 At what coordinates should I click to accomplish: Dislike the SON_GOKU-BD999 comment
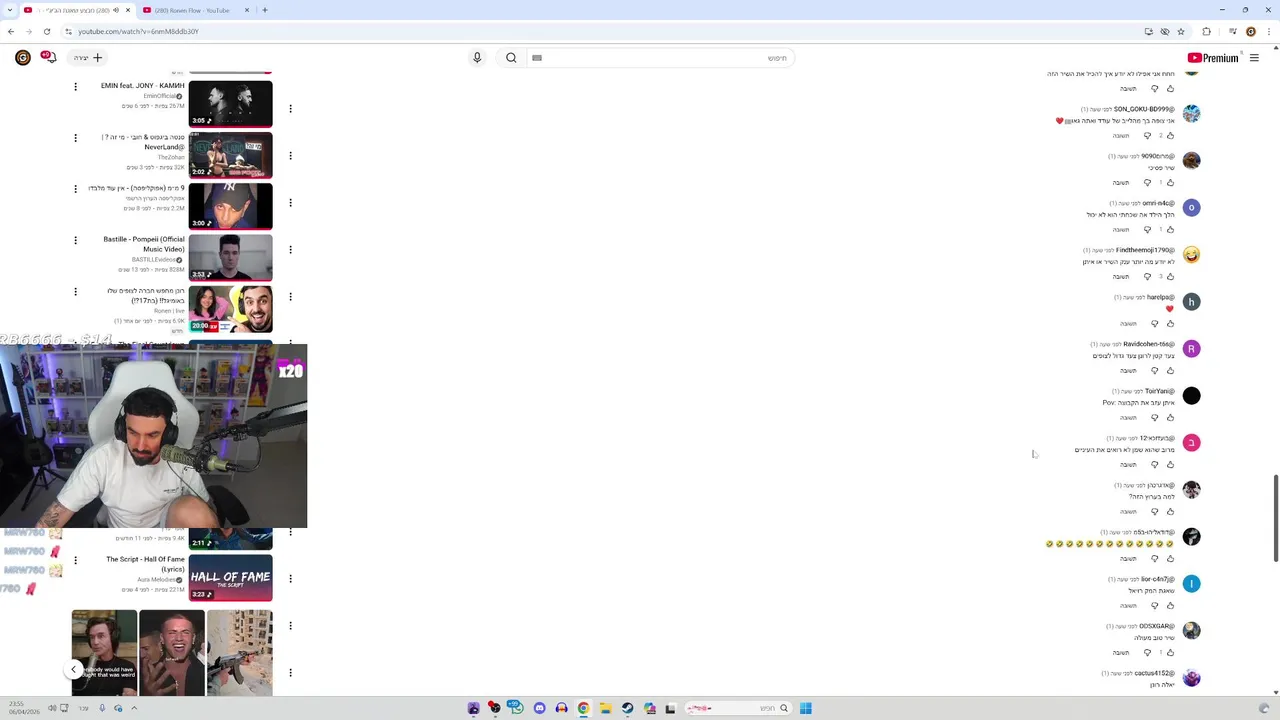tap(1148, 136)
